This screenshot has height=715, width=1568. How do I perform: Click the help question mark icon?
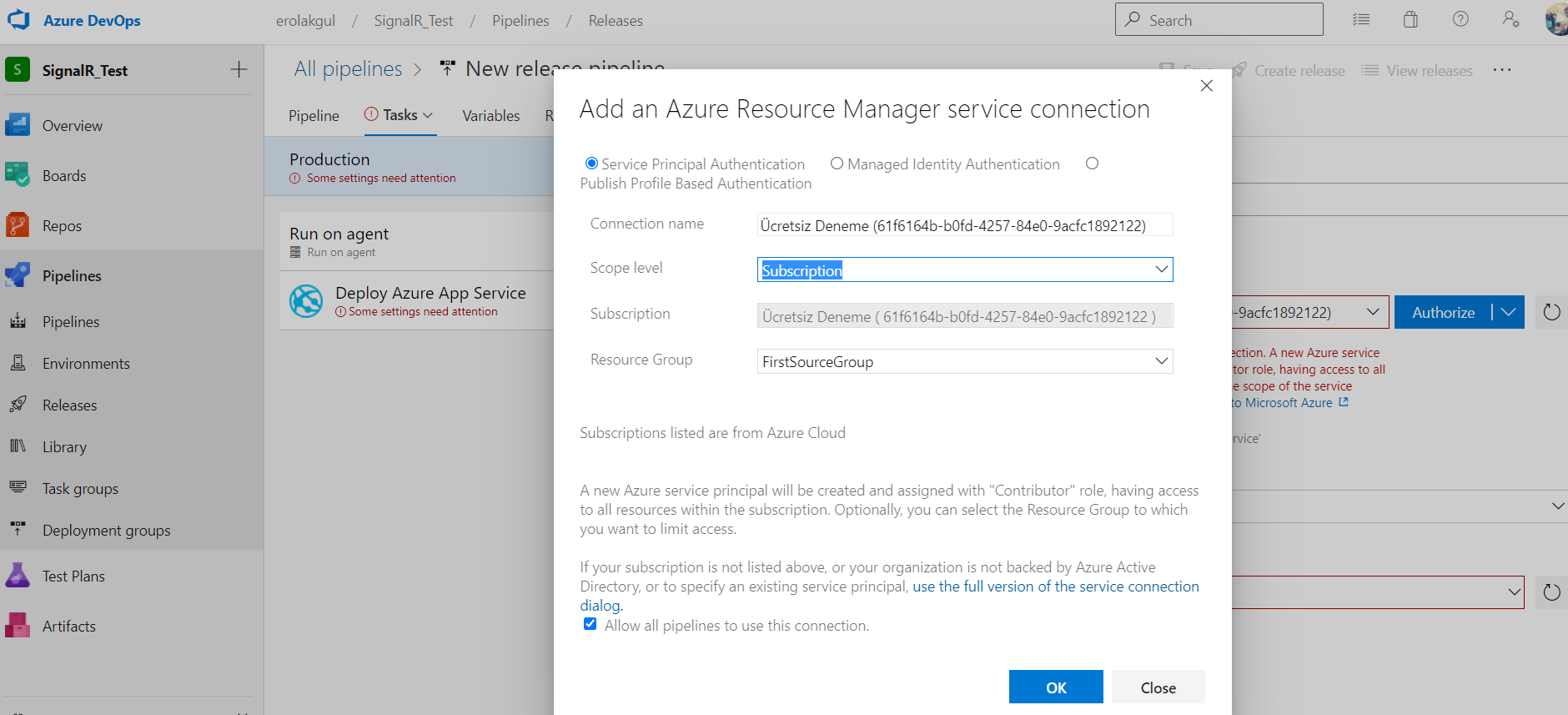coord(1460,19)
